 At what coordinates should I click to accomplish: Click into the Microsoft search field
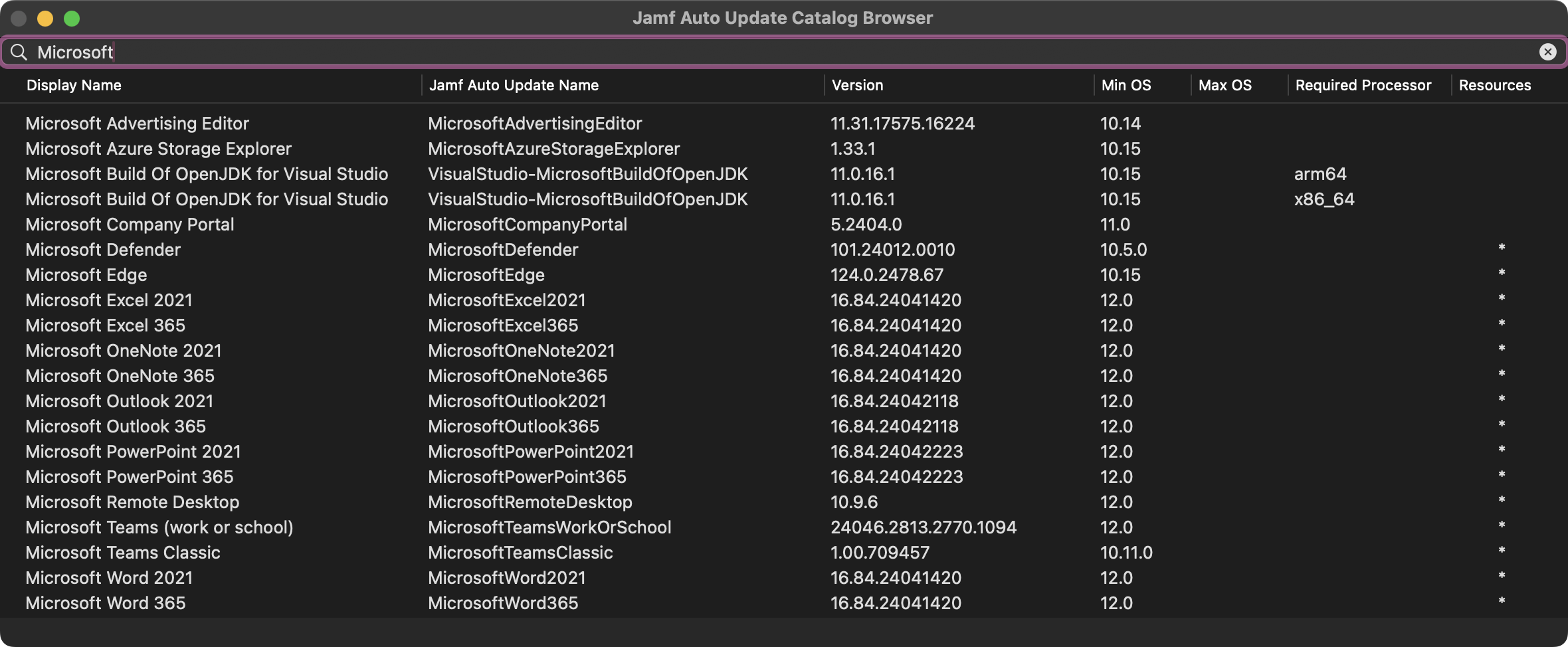tap(784, 52)
